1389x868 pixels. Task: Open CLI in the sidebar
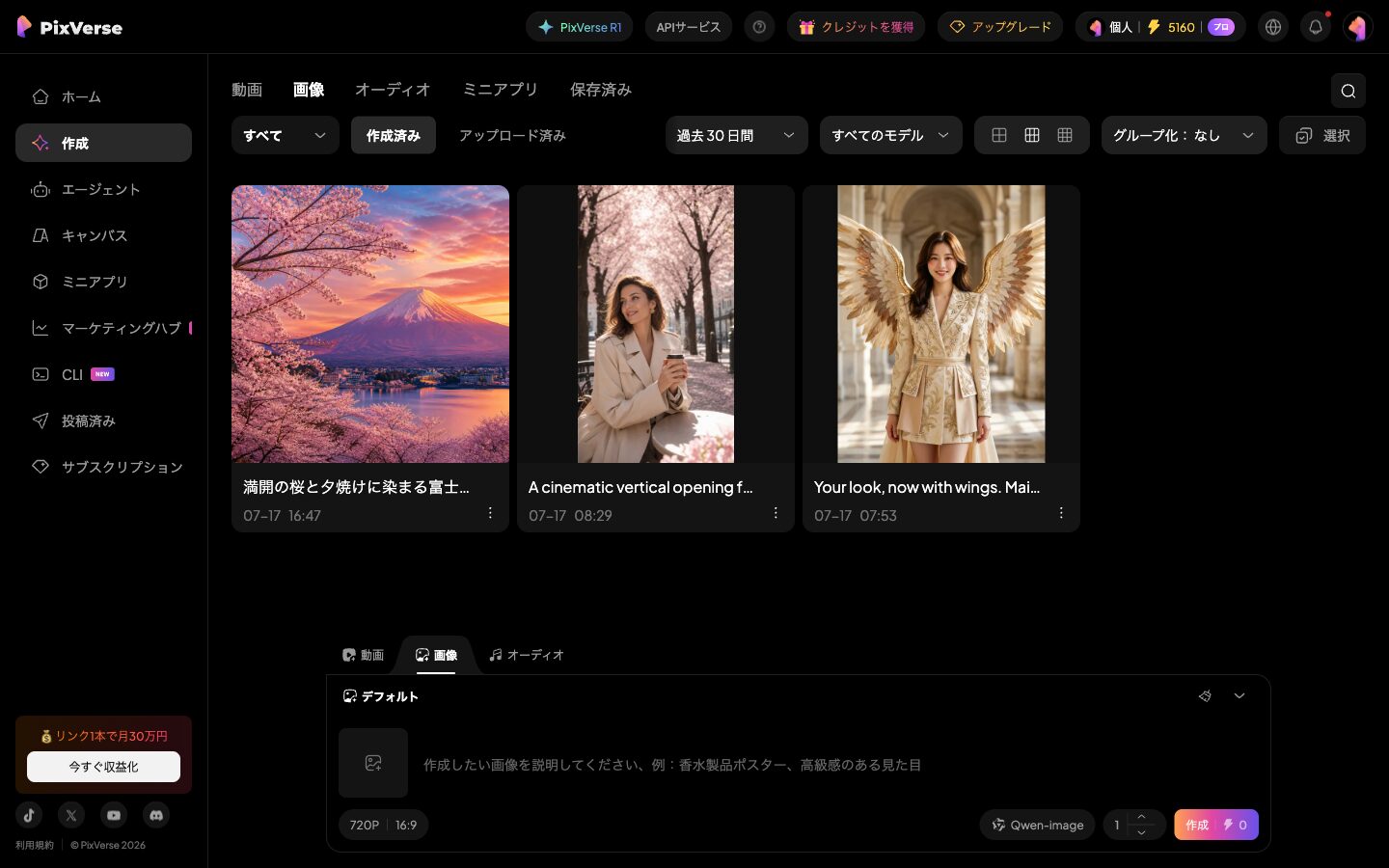pos(103,374)
